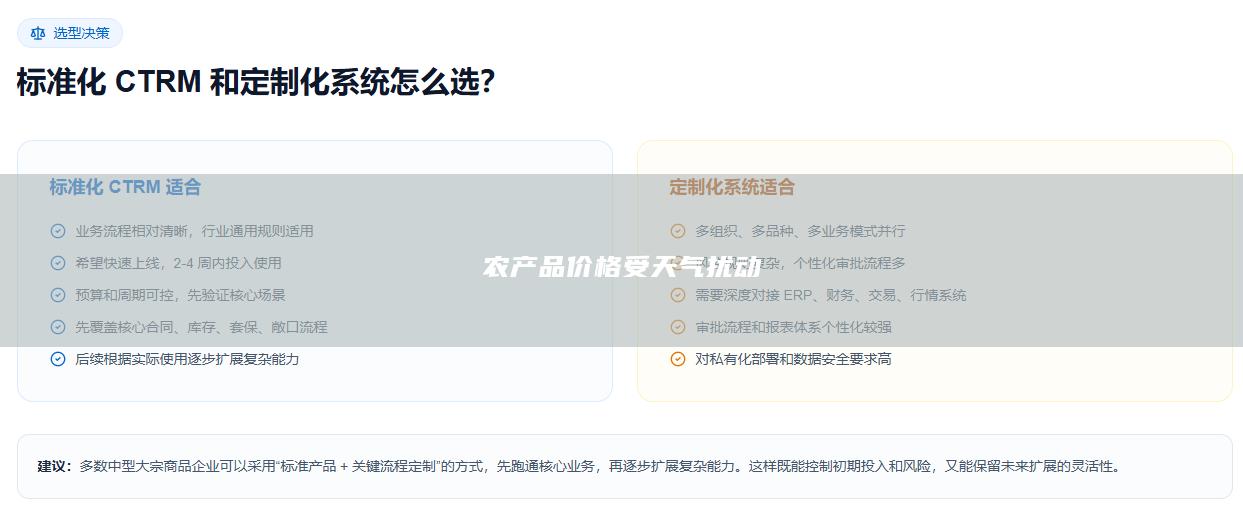This screenshot has height=521, width=1243.
Task: Select text 先覆盖核心合同、库存、套保、敞口流程
Action: click(x=202, y=327)
